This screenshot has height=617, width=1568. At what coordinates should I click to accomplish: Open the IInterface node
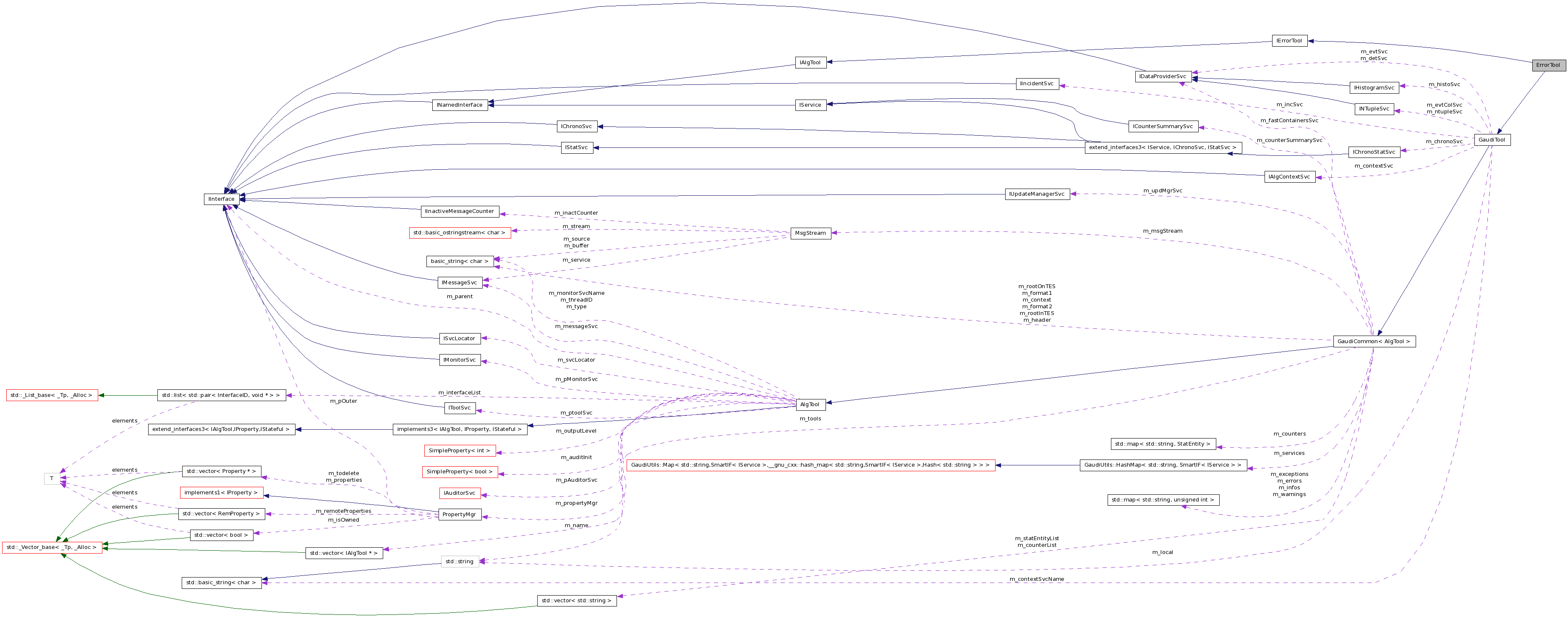222,199
